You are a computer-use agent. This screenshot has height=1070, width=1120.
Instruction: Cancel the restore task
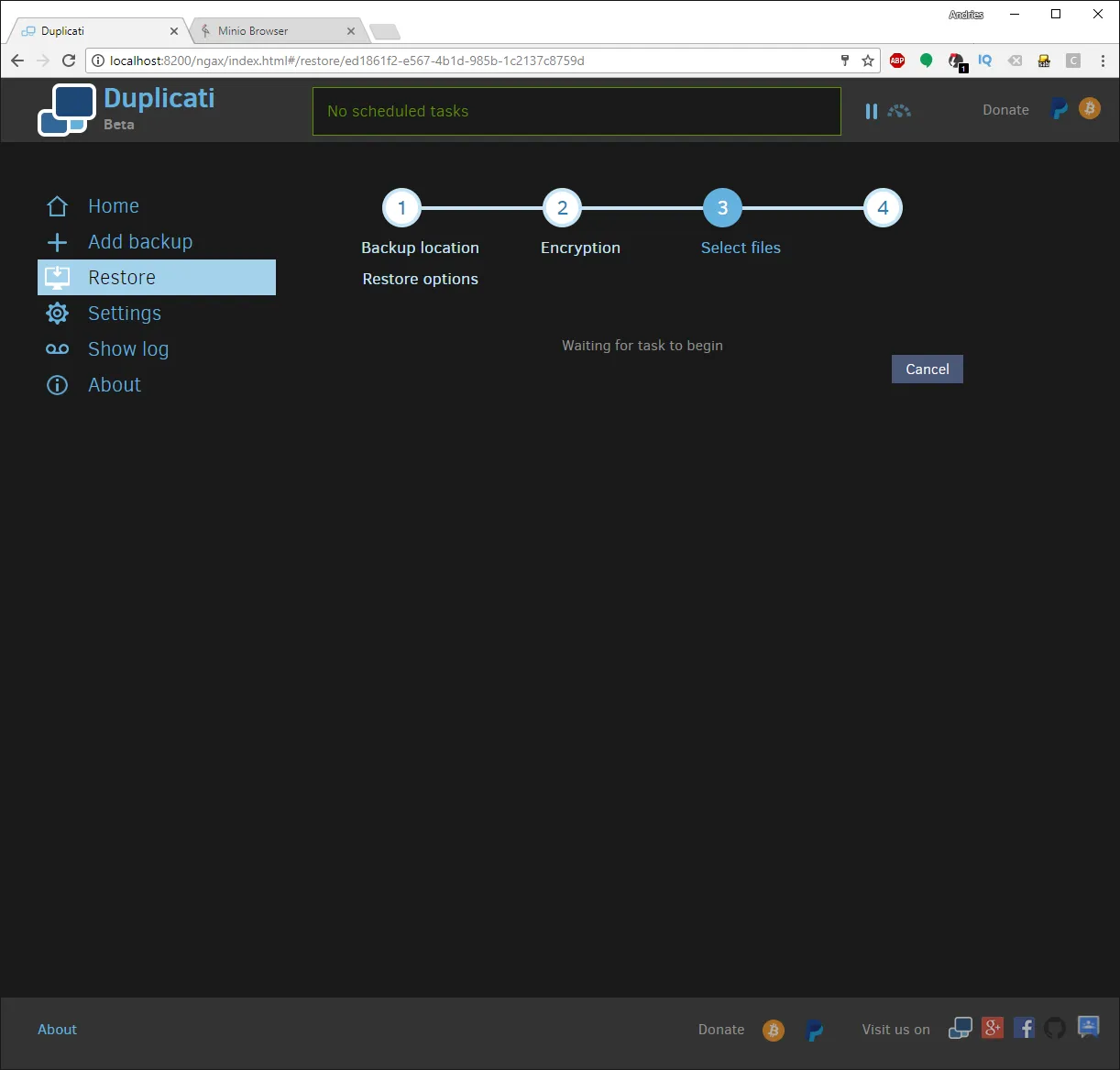928,370
